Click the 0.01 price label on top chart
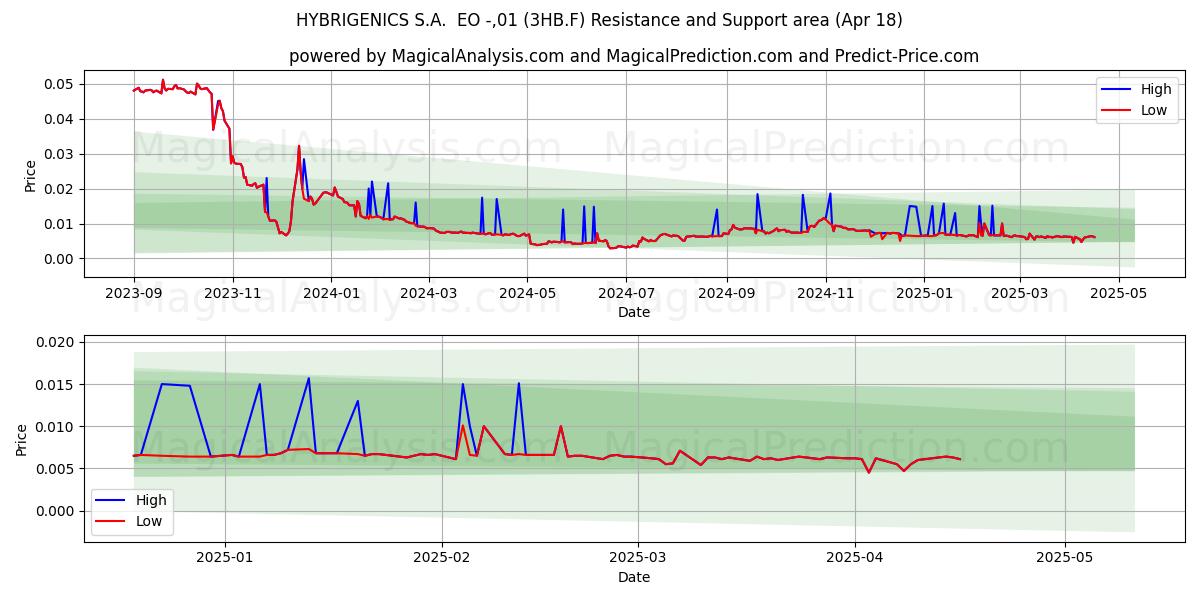1200x600 pixels. click(60, 224)
